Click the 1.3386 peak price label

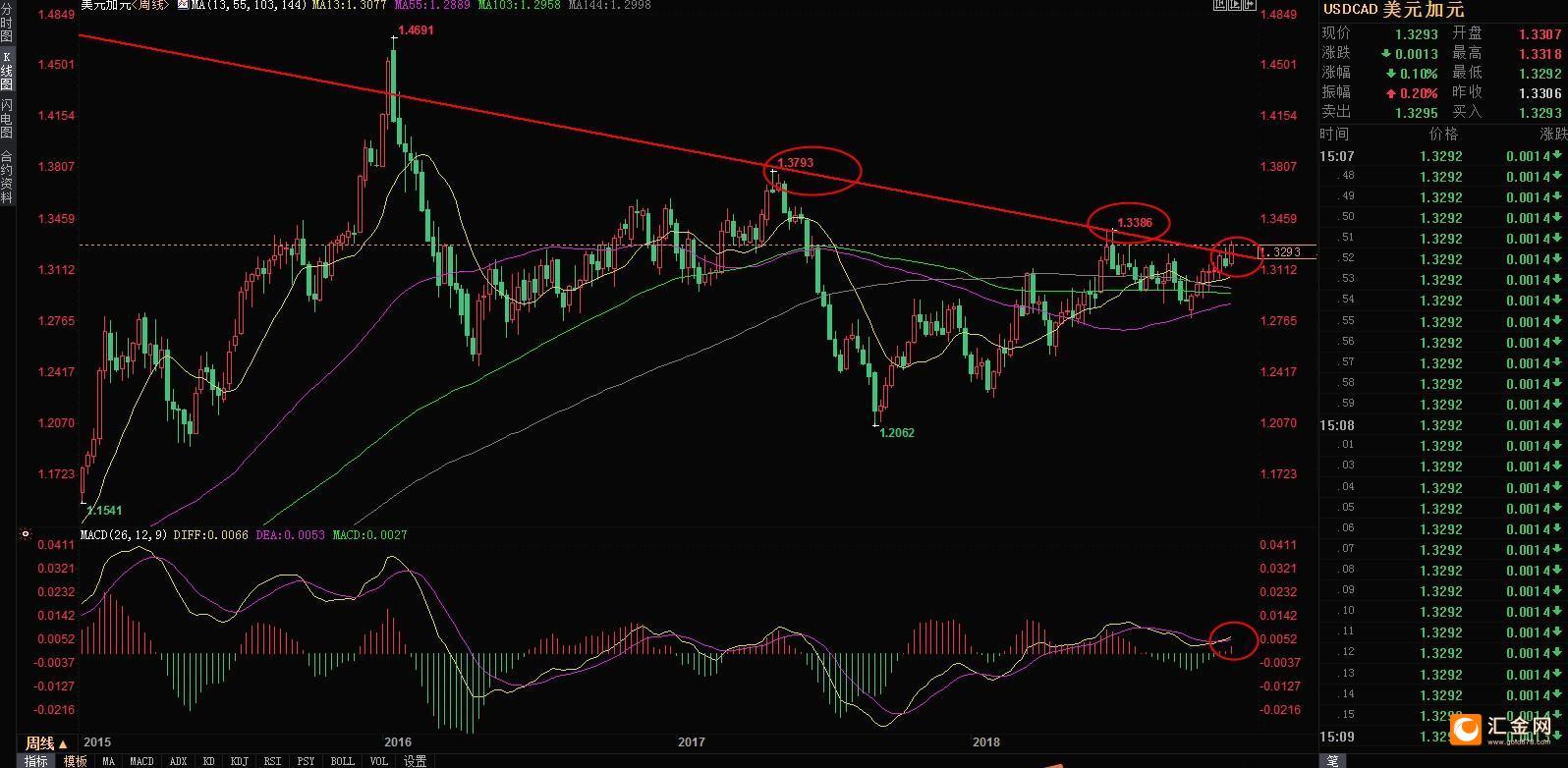(x=1135, y=223)
